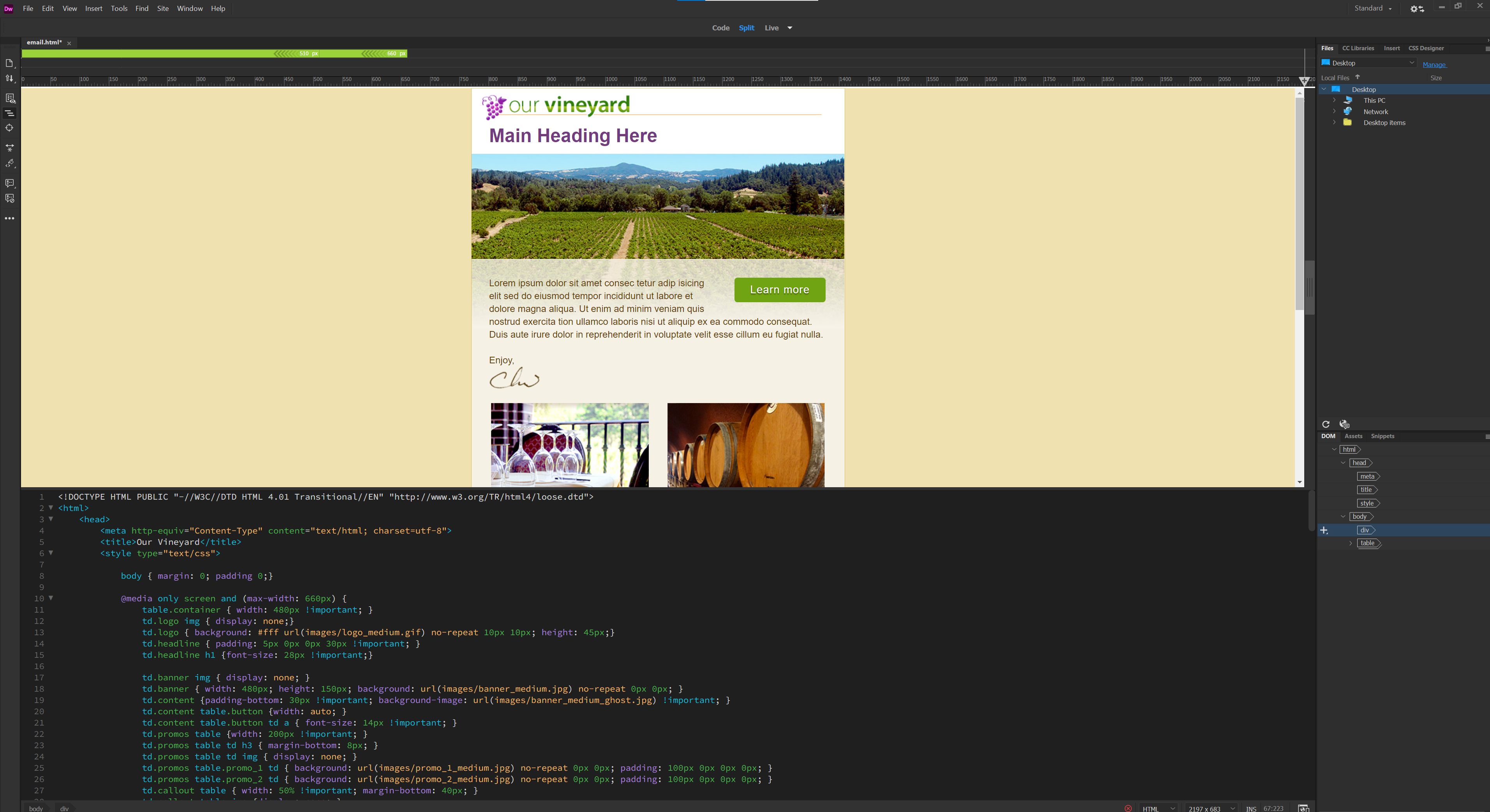Expand Network tree node

coord(1334,111)
